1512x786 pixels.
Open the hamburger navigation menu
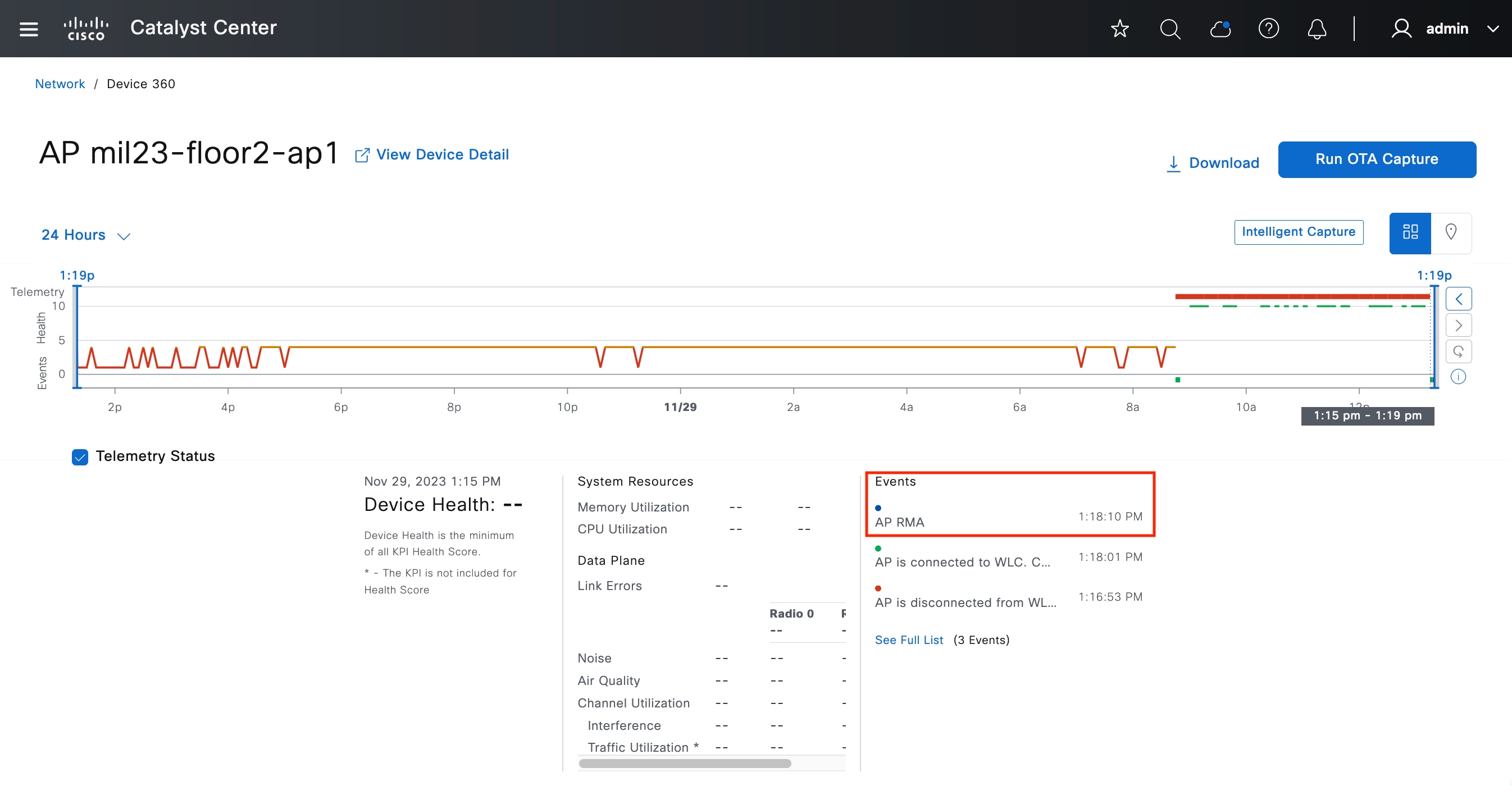29,29
